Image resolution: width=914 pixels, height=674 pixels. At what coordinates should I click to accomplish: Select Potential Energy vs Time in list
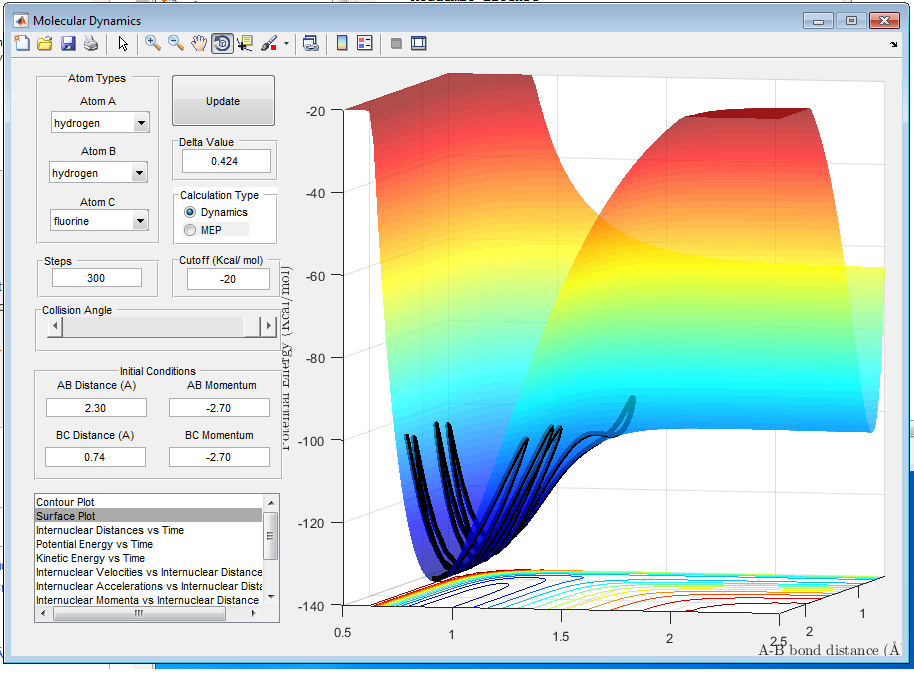[x=94, y=544]
